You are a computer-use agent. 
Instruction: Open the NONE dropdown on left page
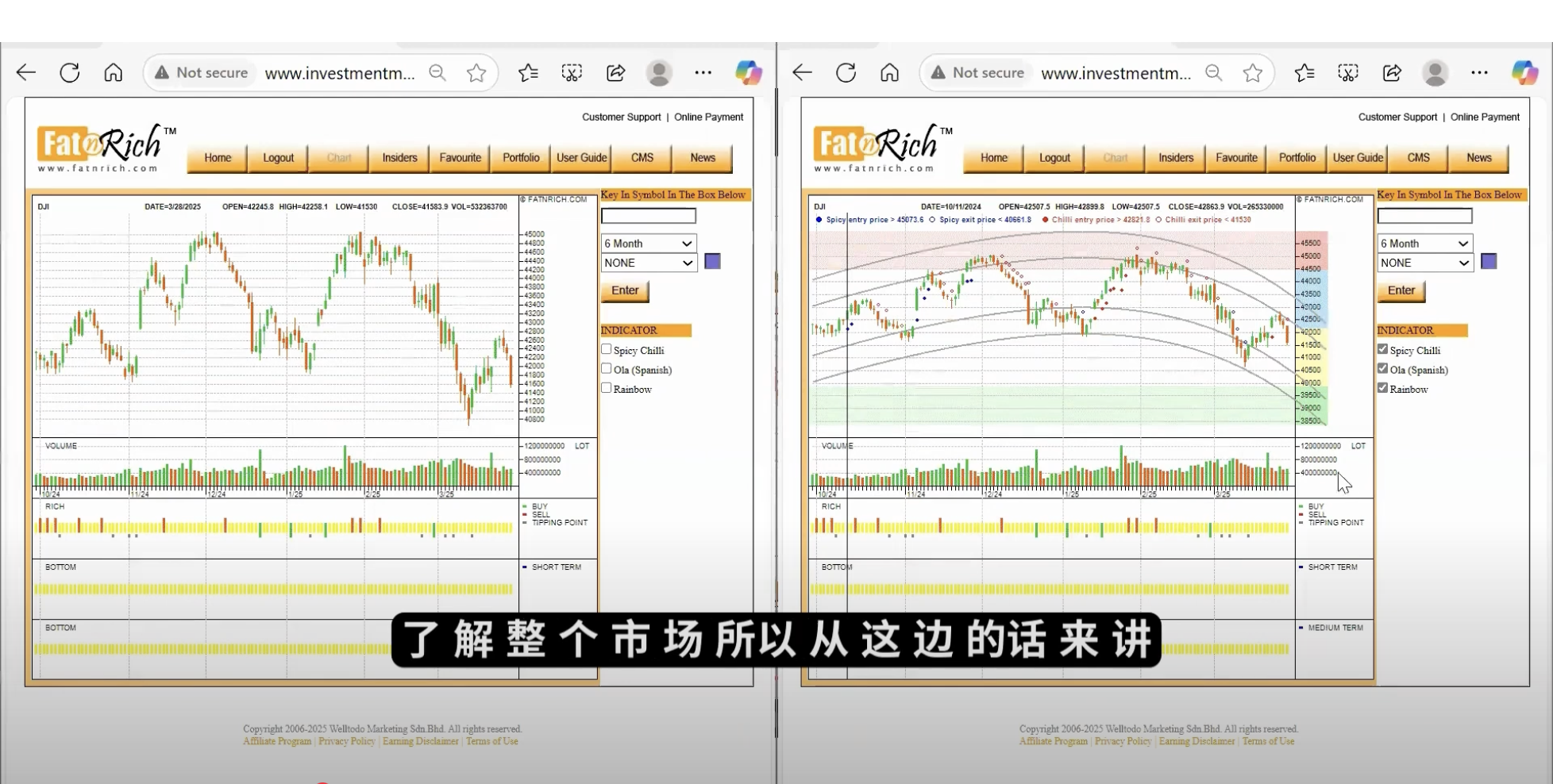coord(648,263)
